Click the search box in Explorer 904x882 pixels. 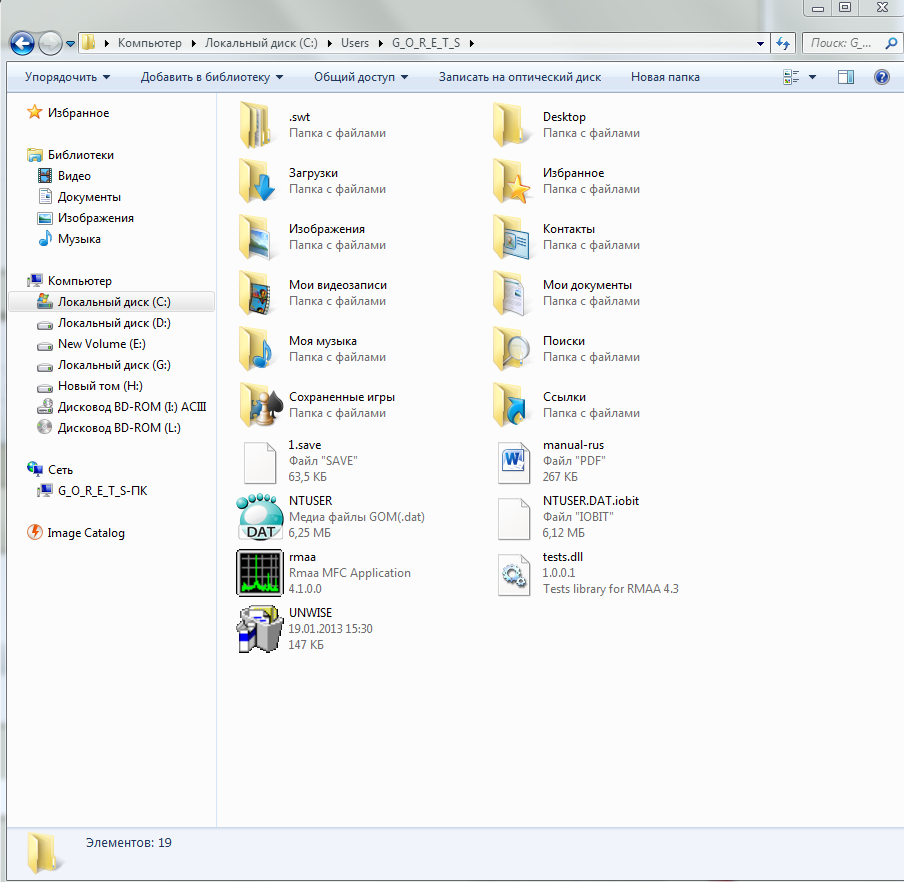click(x=845, y=43)
